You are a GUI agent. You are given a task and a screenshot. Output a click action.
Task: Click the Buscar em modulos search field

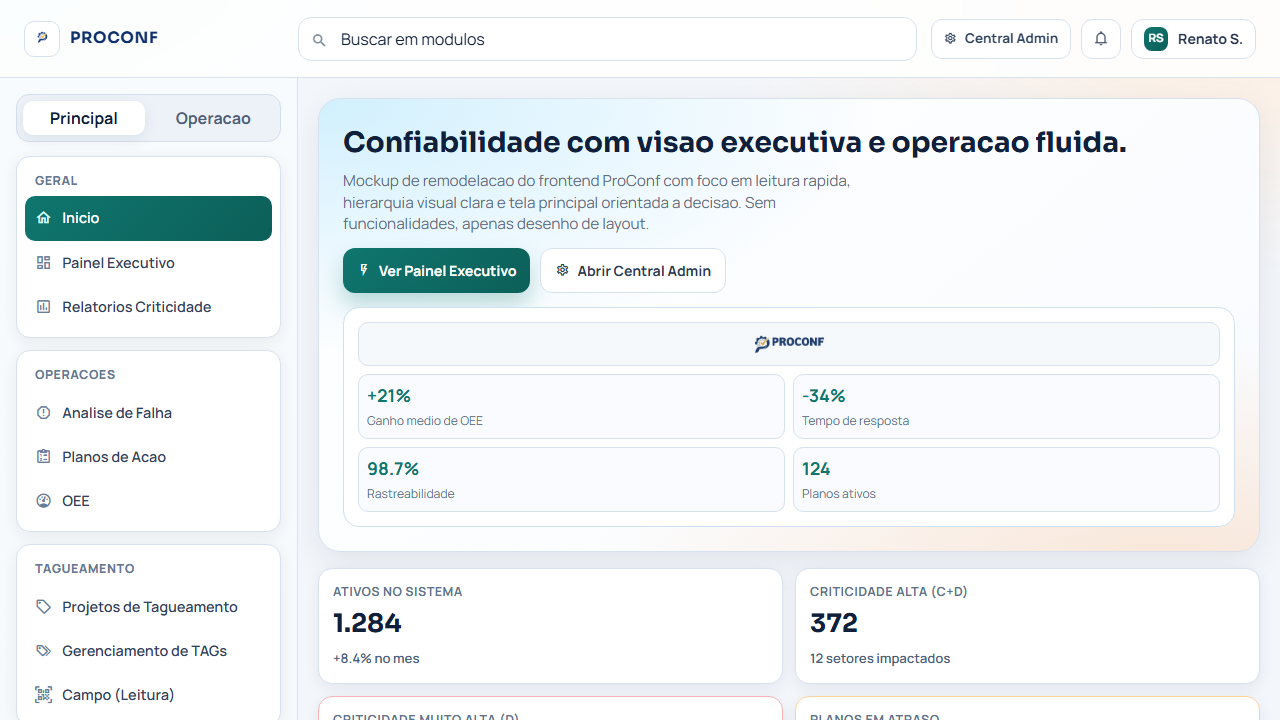(607, 39)
